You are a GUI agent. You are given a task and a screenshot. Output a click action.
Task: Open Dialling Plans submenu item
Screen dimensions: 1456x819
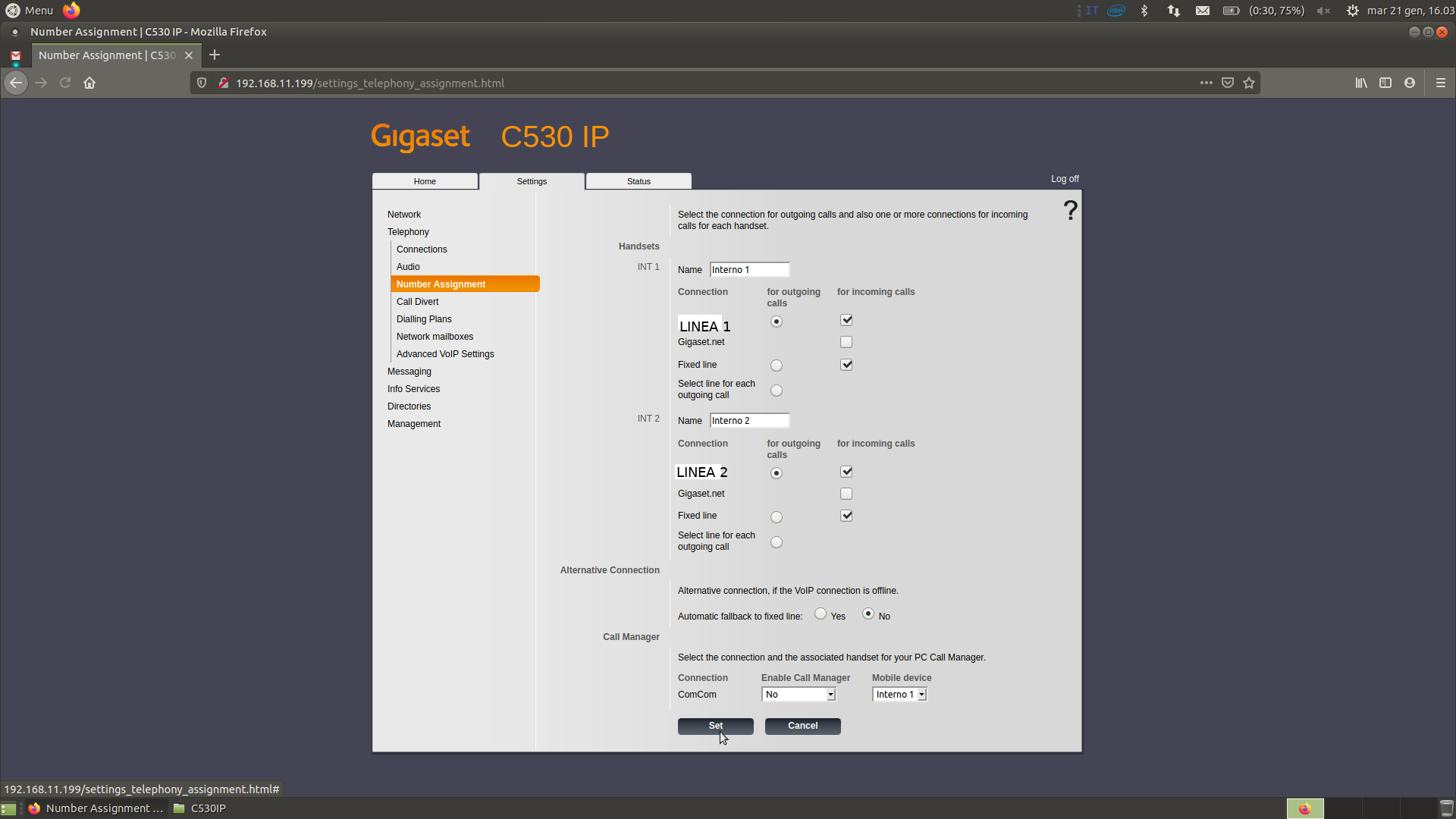click(424, 319)
